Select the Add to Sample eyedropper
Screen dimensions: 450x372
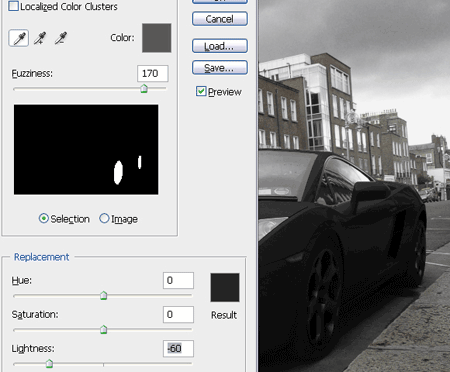tap(40, 38)
